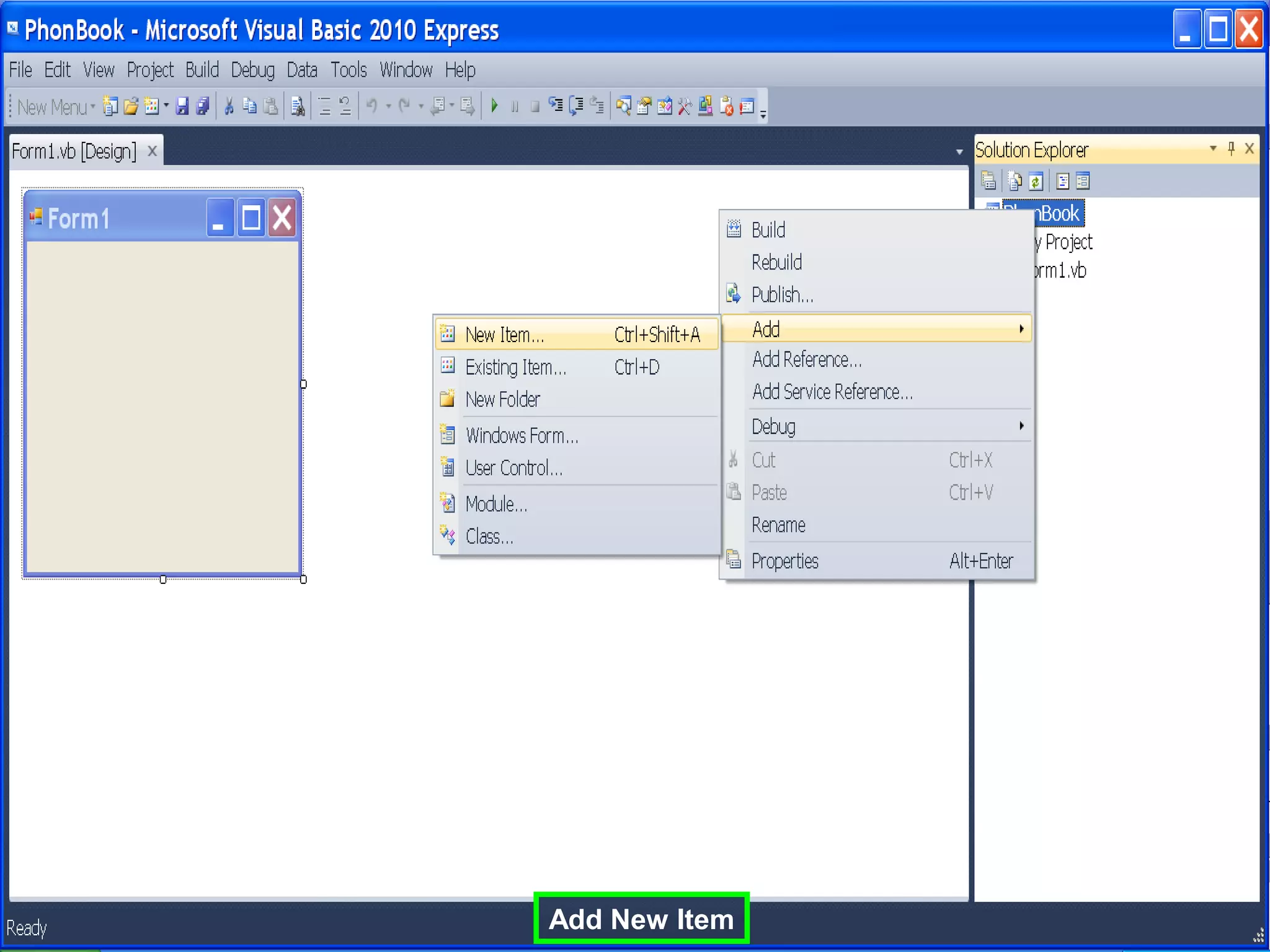The height and width of the screenshot is (952, 1270).
Task: Choose Windows Form... in Add submenu
Action: pyautogui.click(x=522, y=436)
